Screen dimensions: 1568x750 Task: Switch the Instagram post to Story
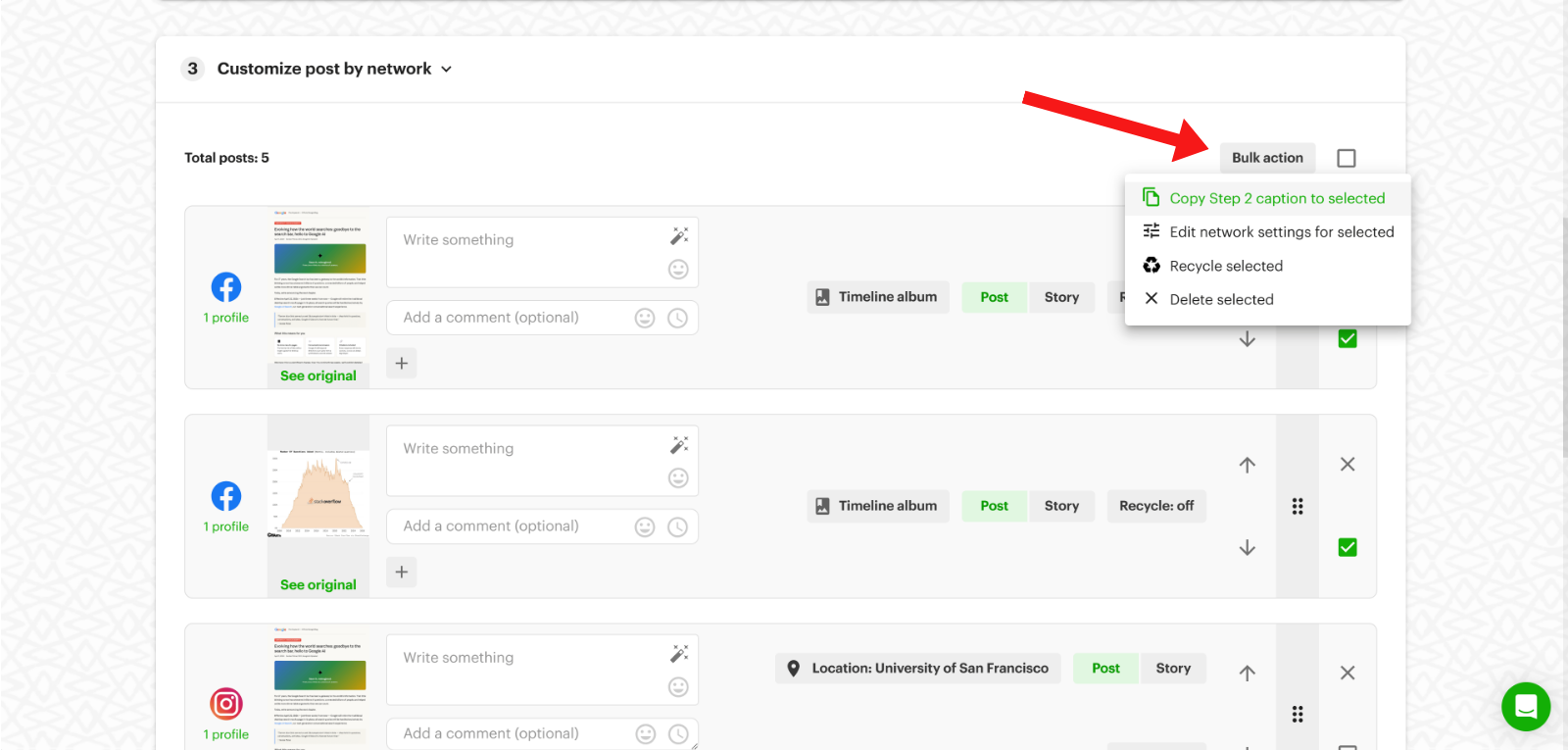click(1173, 669)
